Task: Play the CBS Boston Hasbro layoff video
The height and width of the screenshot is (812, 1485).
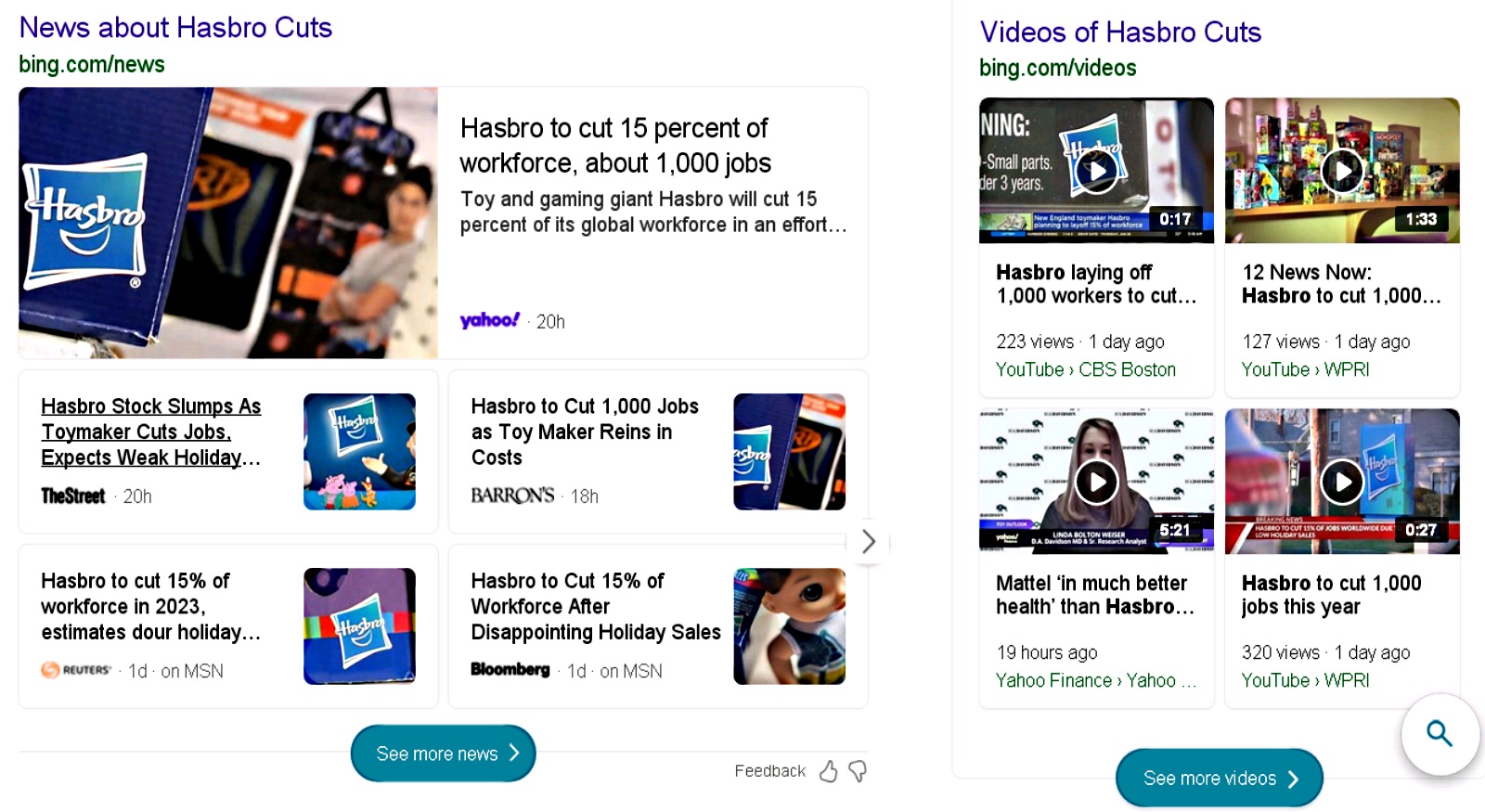Action: tap(1096, 171)
